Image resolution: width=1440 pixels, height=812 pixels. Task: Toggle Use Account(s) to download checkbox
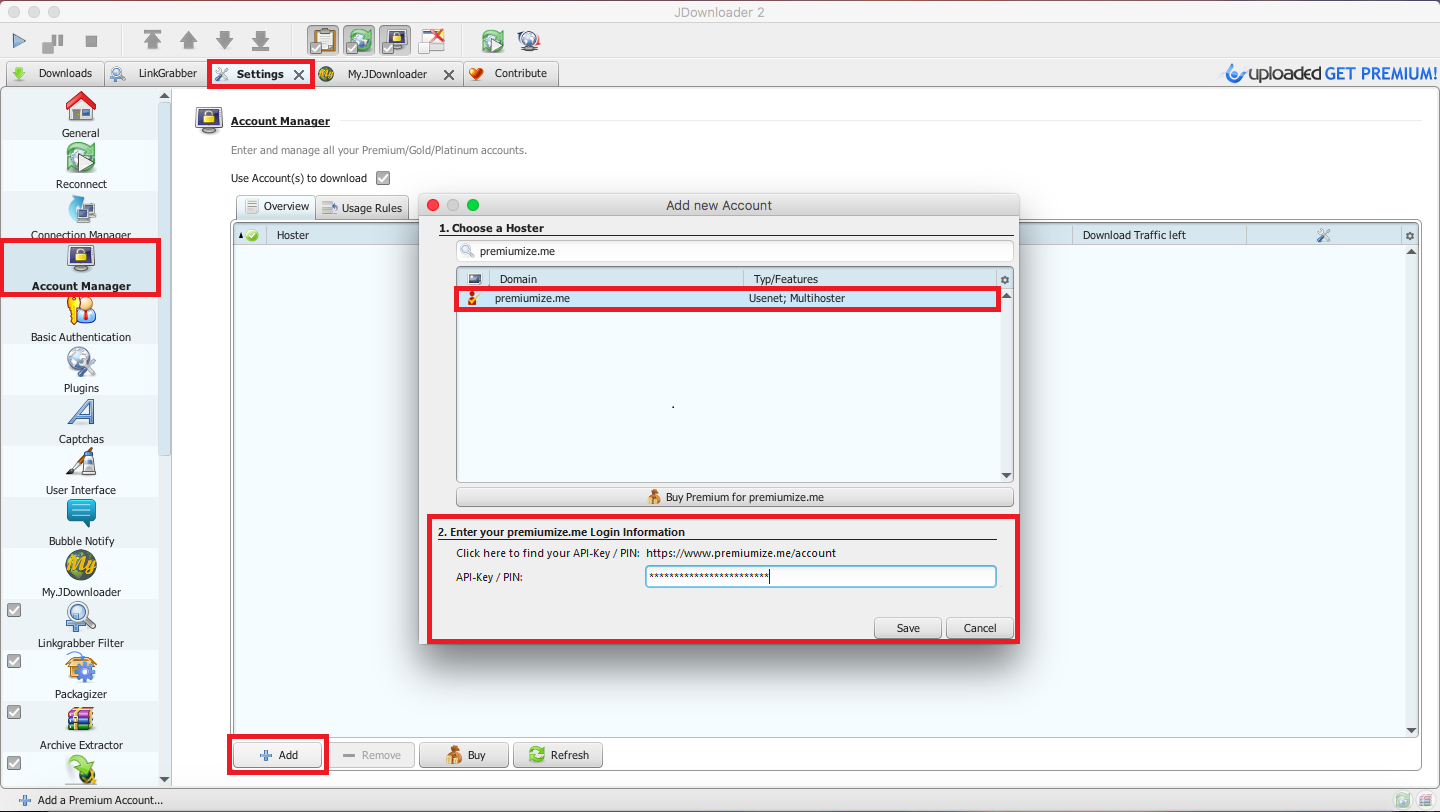pyautogui.click(x=383, y=178)
